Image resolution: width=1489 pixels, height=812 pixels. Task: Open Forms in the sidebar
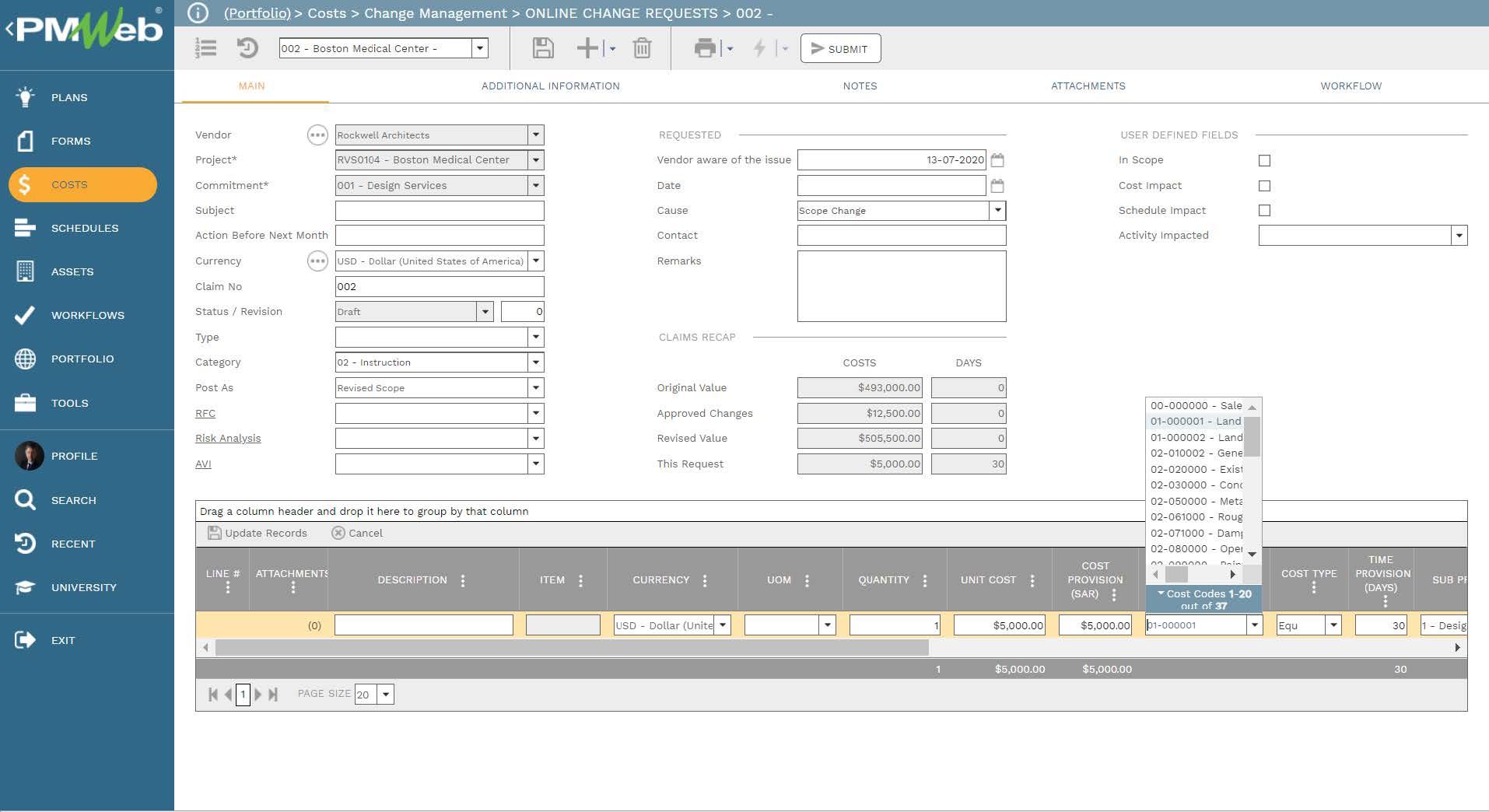pos(71,141)
